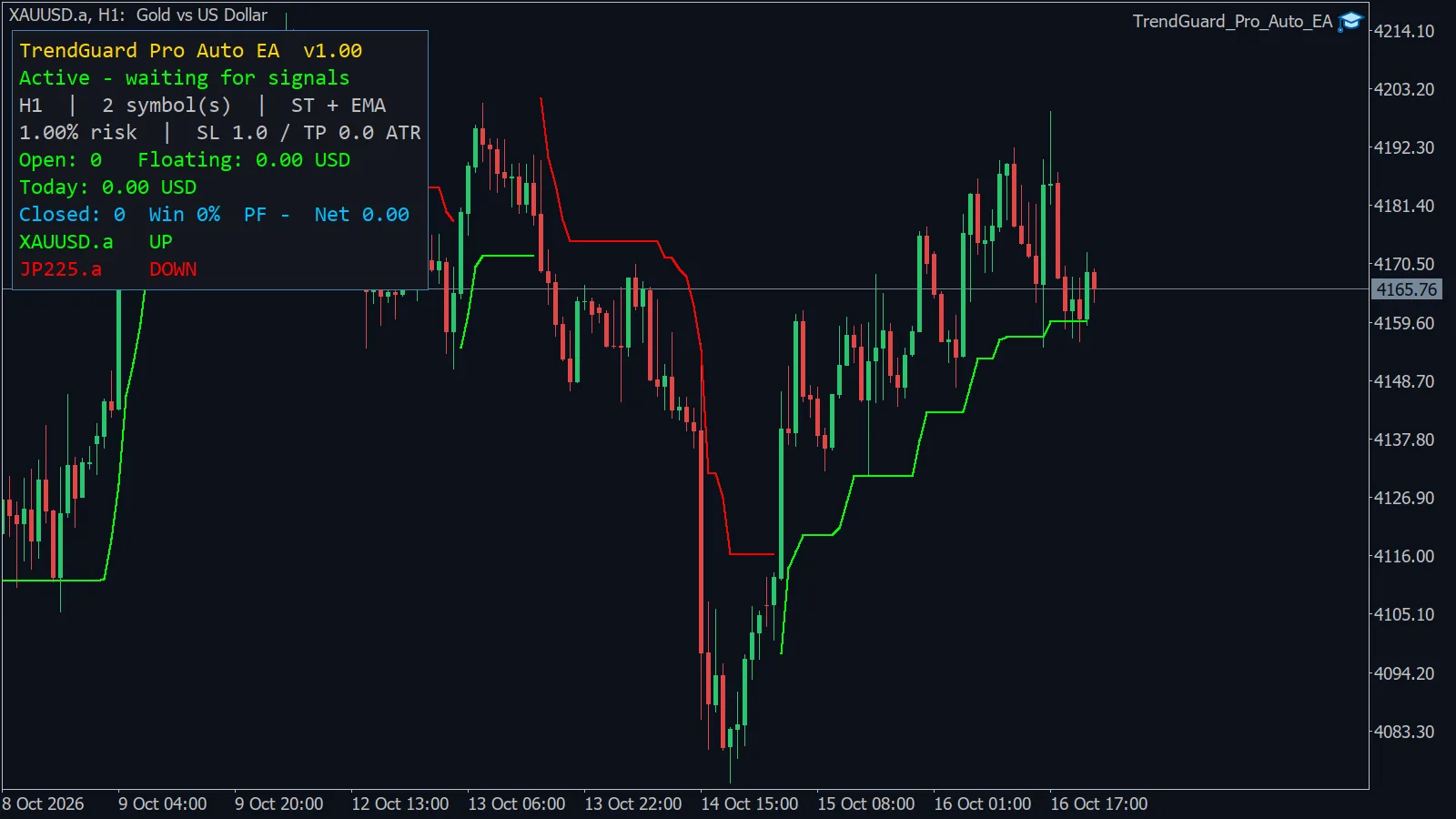Viewport: 1456px width, 819px height.
Task: Click the 'Floating: 0.00 USD' value
Action: (x=244, y=160)
